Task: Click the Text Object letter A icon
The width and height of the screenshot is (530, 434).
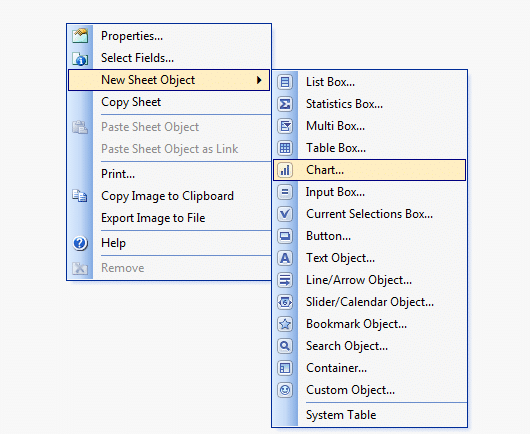Action: pyautogui.click(x=285, y=258)
